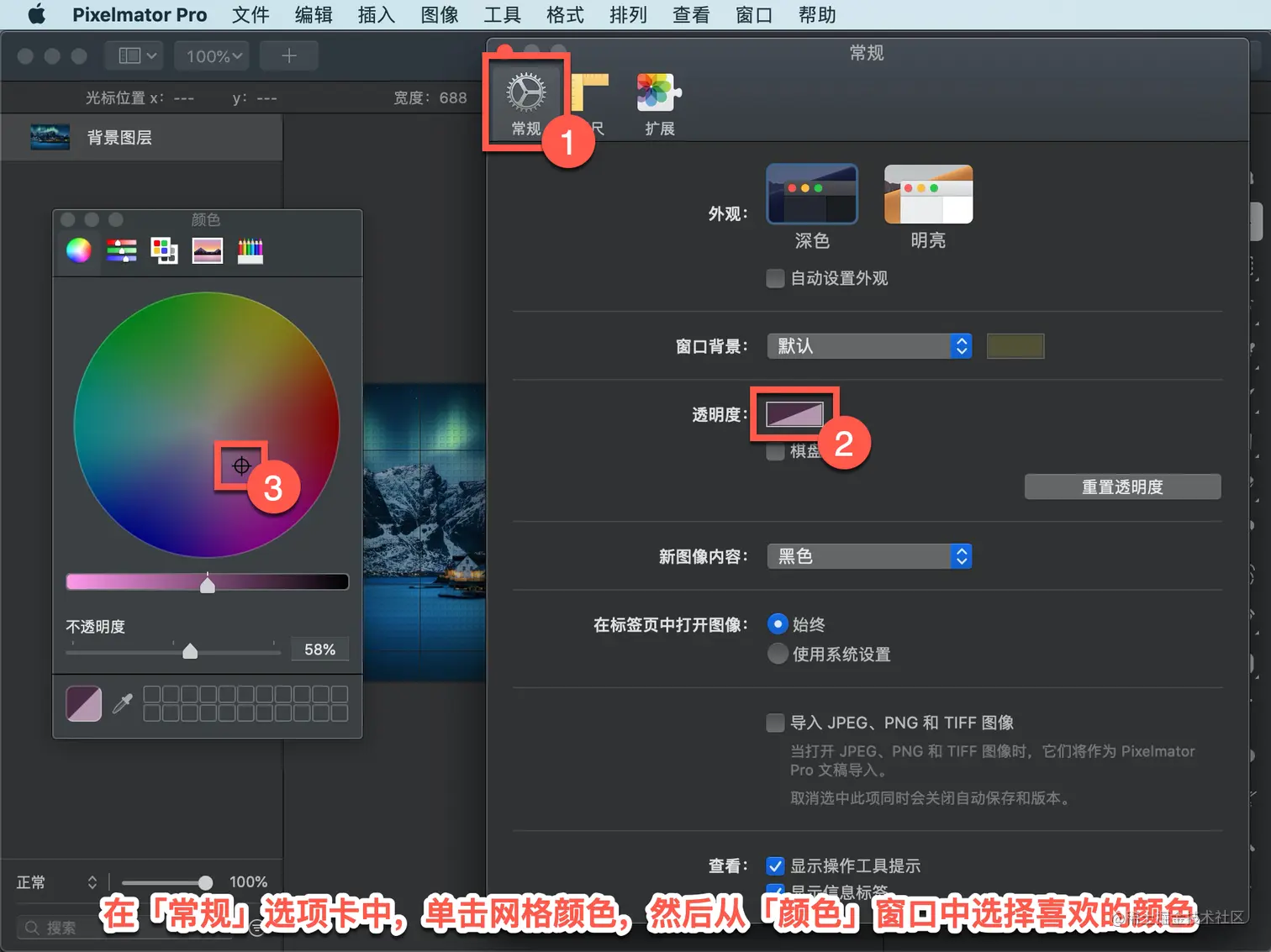Toggle 显示操作工具提示 checkbox
The height and width of the screenshot is (952, 1271).
click(x=775, y=865)
